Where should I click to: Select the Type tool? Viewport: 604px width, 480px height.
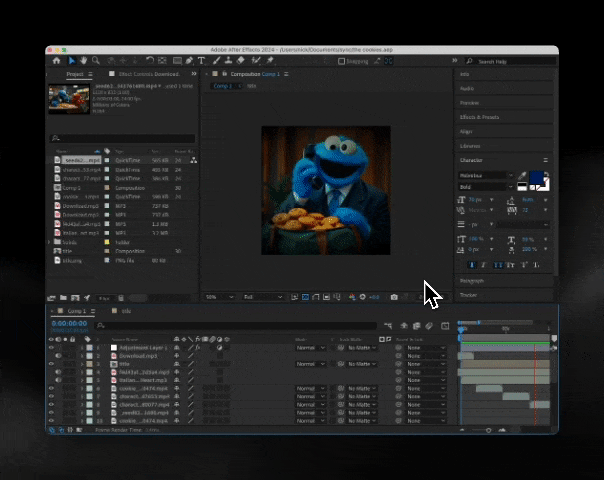(201, 60)
